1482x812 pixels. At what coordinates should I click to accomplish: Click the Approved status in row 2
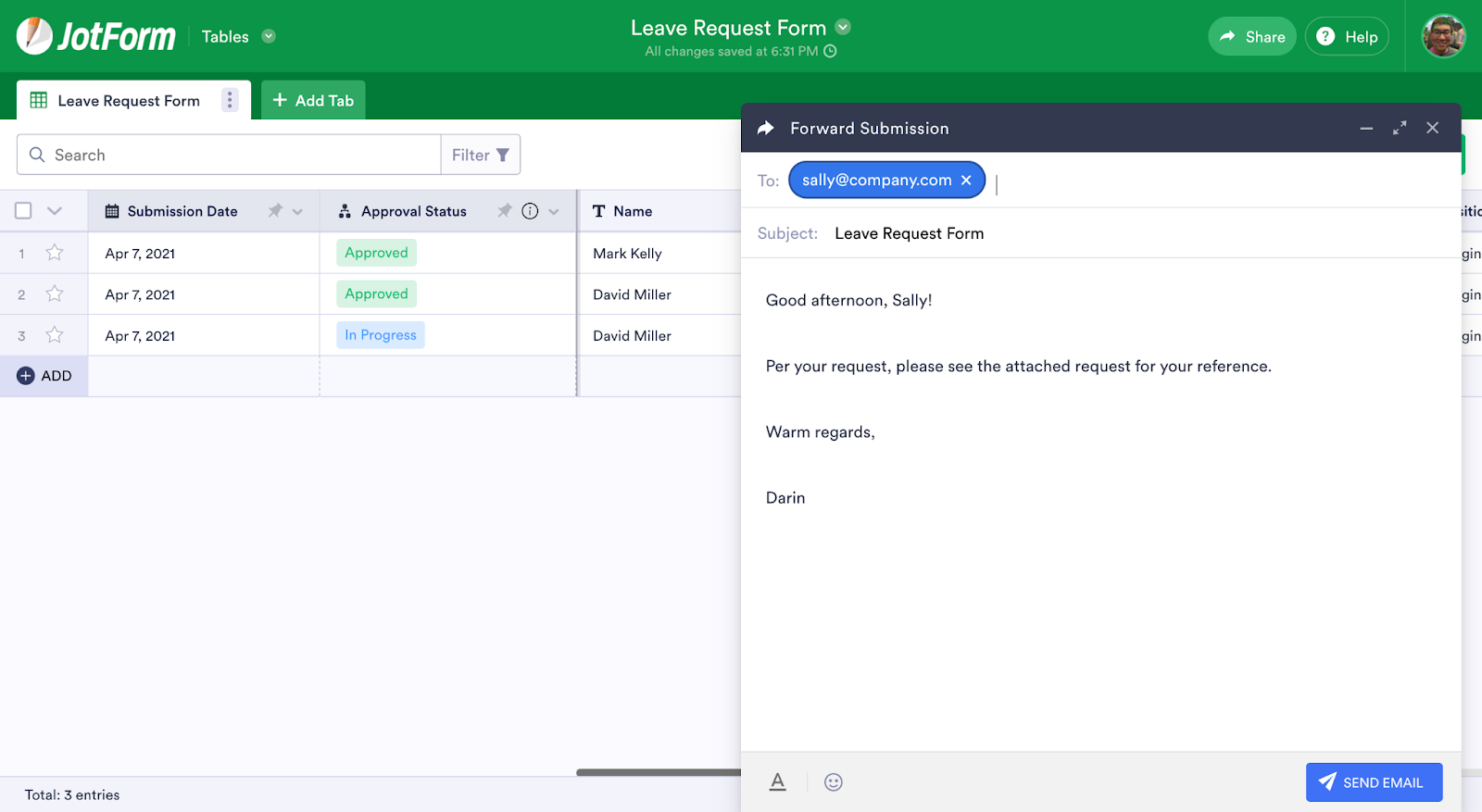pyautogui.click(x=376, y=294)
